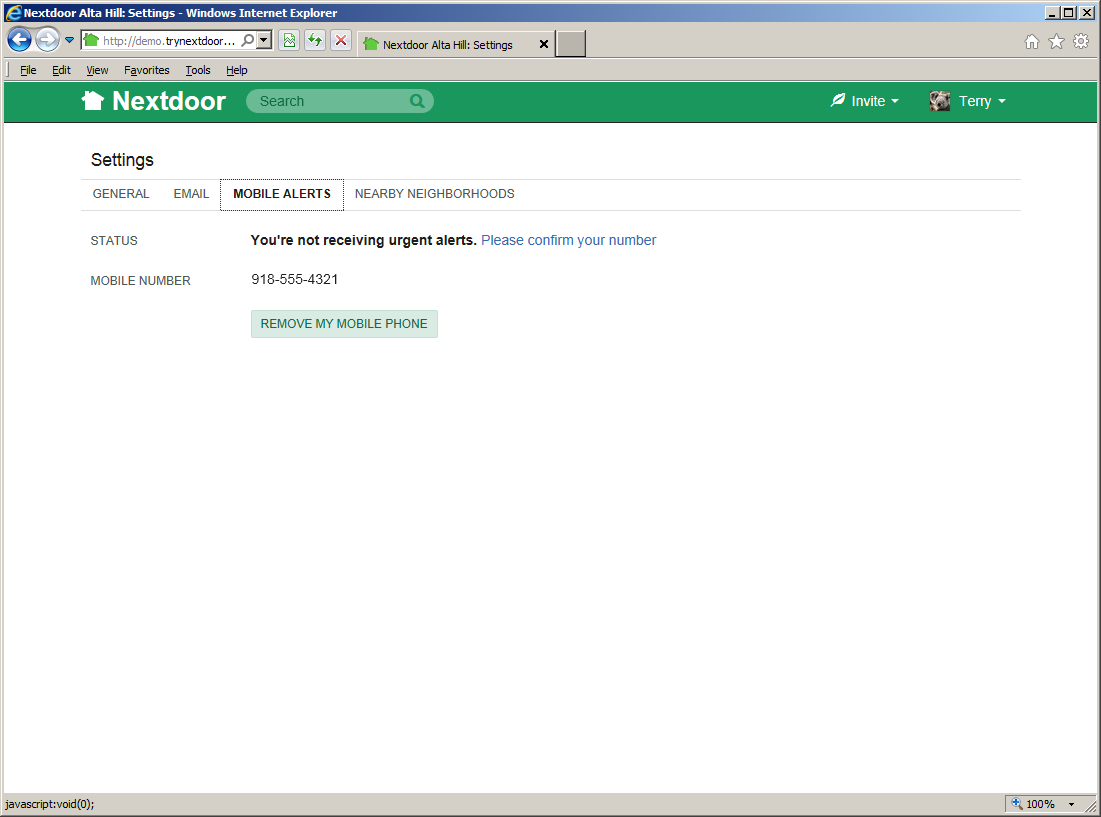Open the browser Home page icon
The height and width of the screenshot is (817, 1101).
point(1031,42)
